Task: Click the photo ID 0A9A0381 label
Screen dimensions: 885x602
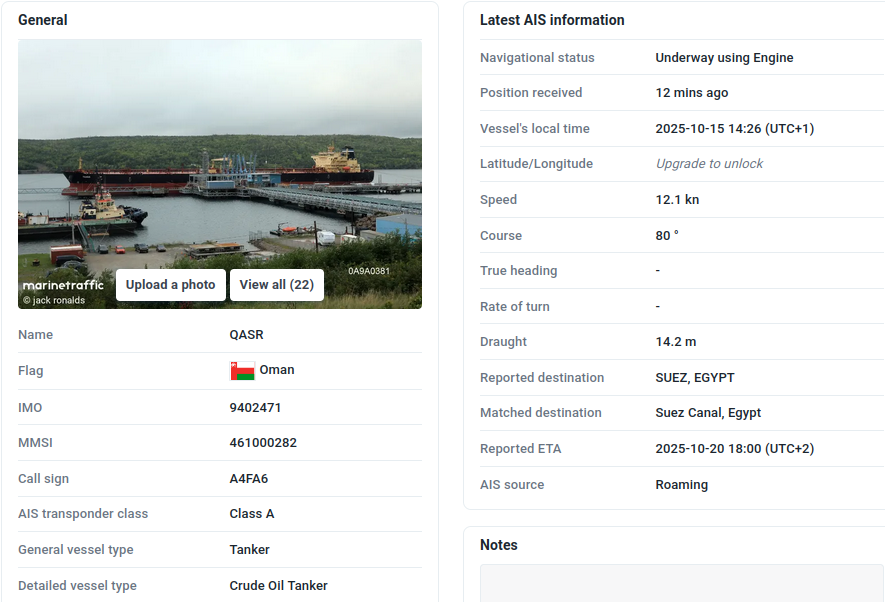Action: click(369, 271)
